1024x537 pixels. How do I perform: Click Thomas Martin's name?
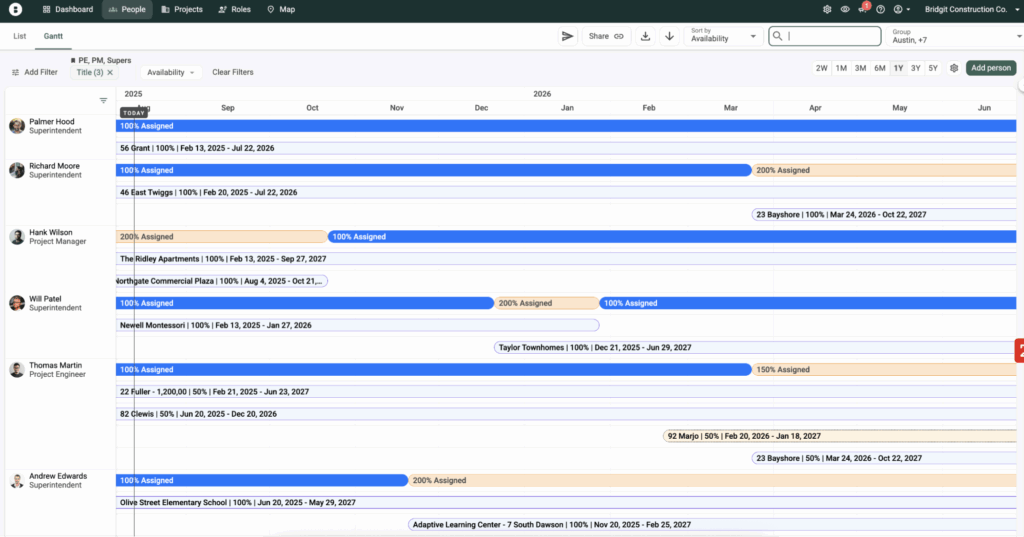(56, 365)
